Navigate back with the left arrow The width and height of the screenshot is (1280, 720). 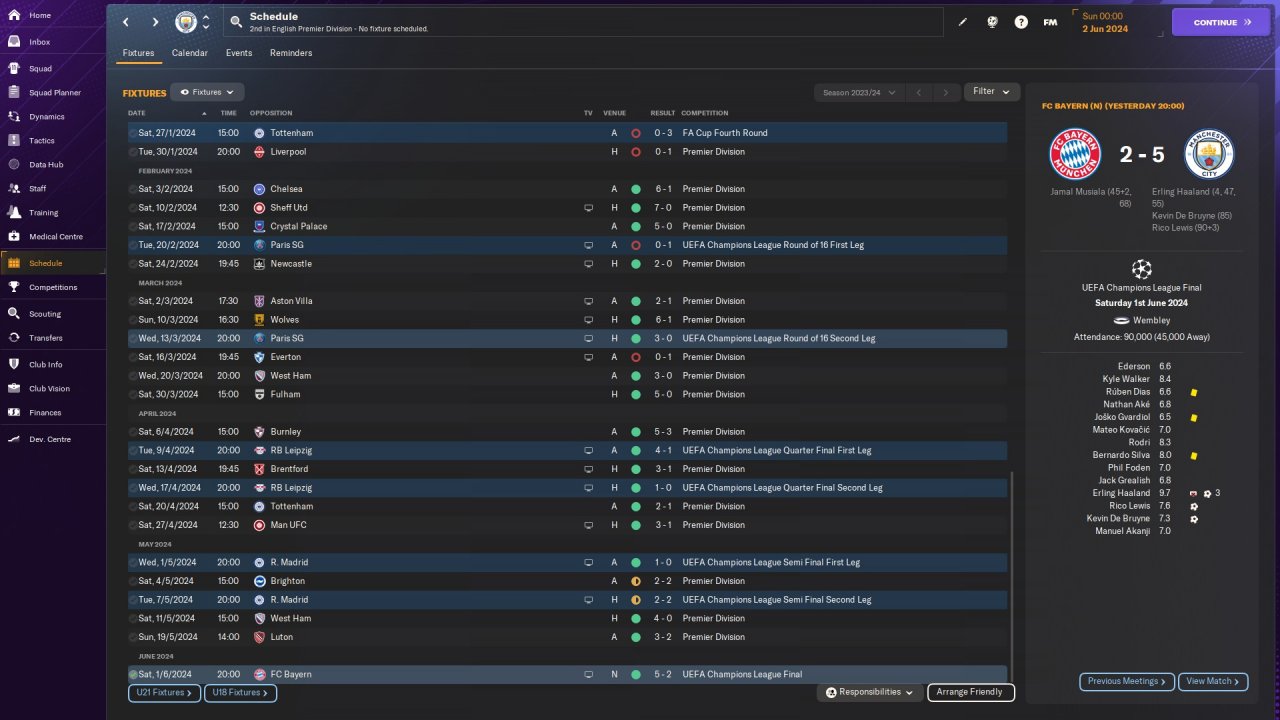tap(125, 22)
